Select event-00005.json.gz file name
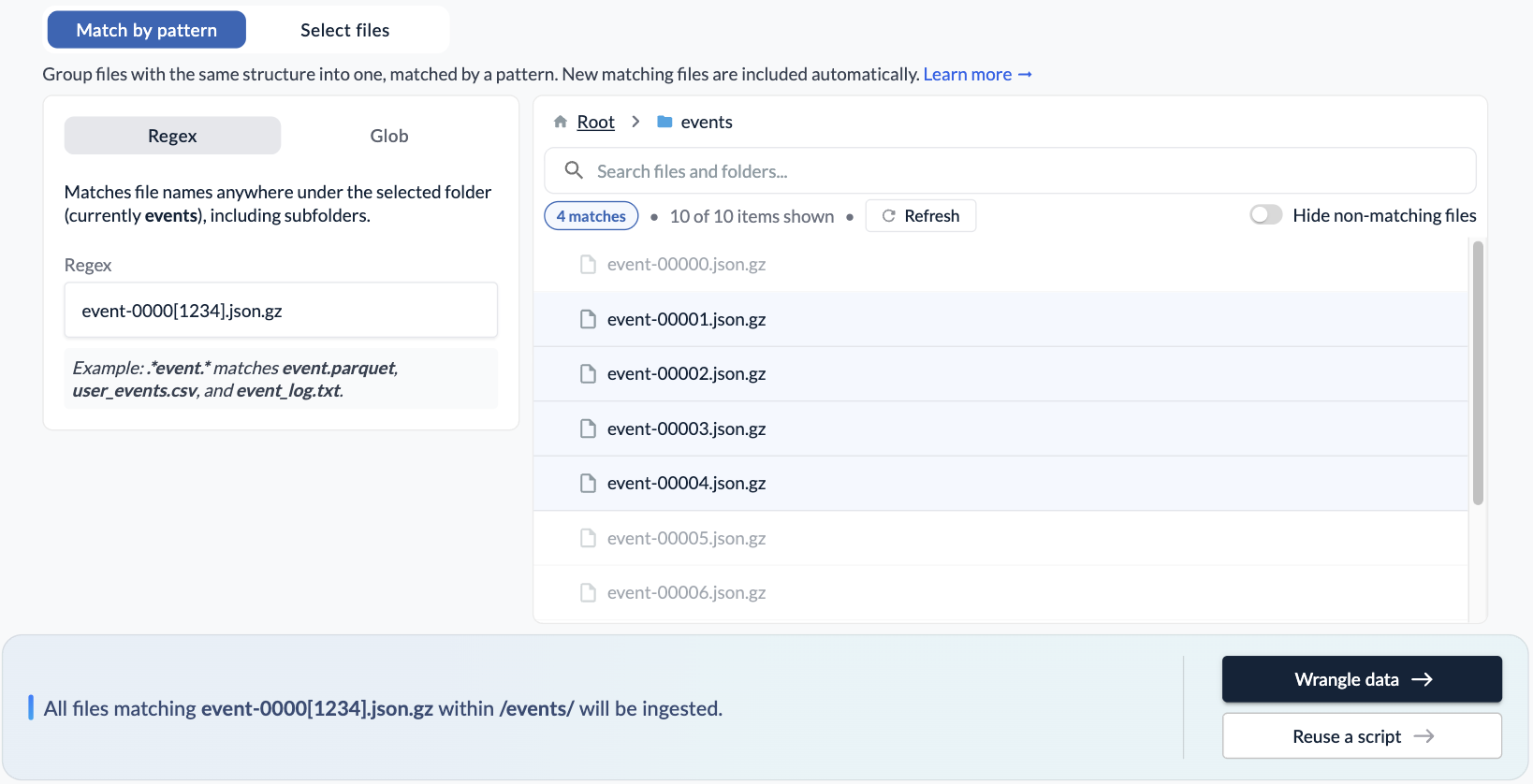This screenshot has width=1533, height=784. [686, 538]
